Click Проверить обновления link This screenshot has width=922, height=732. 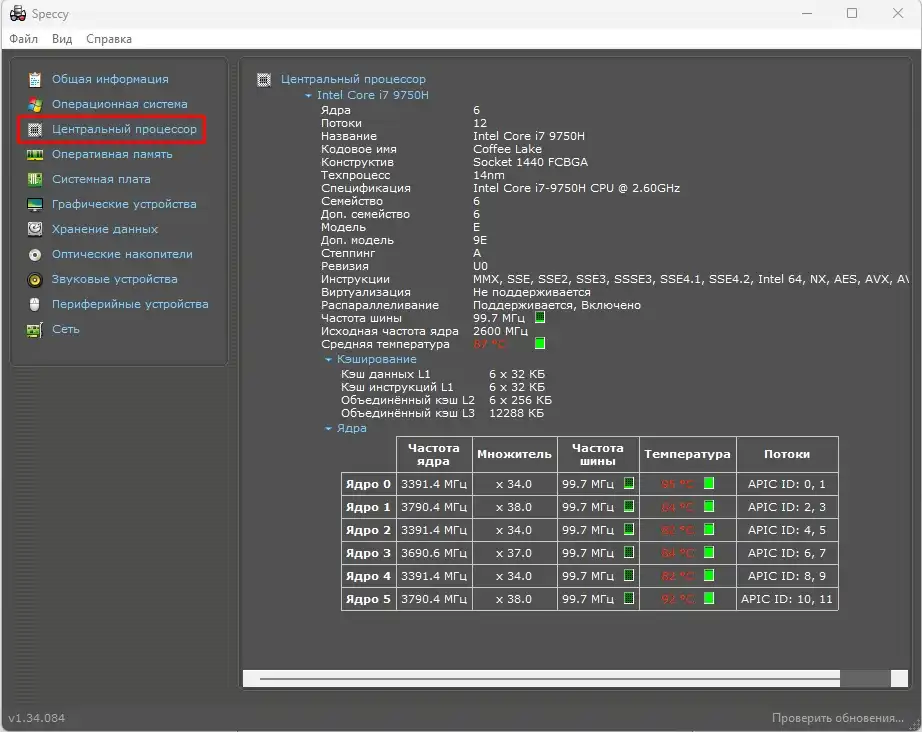[x=837, y=718]
